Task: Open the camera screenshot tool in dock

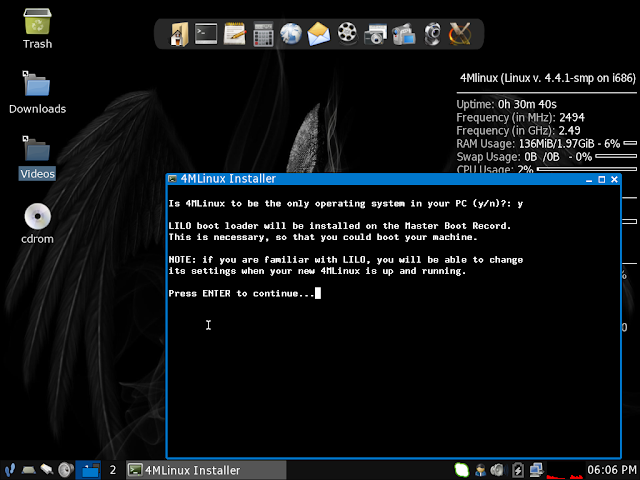Action: [x=376, y=35]
